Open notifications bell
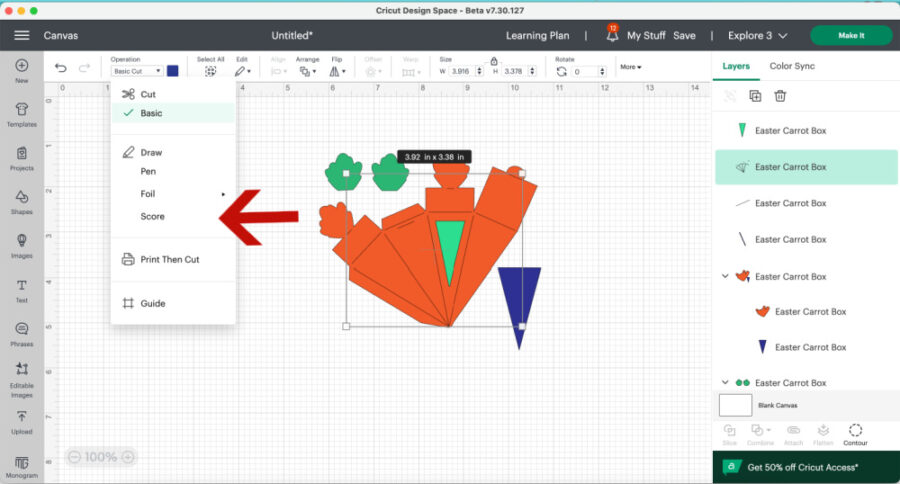Screen dimensions: 900x484 click(611, 36)
